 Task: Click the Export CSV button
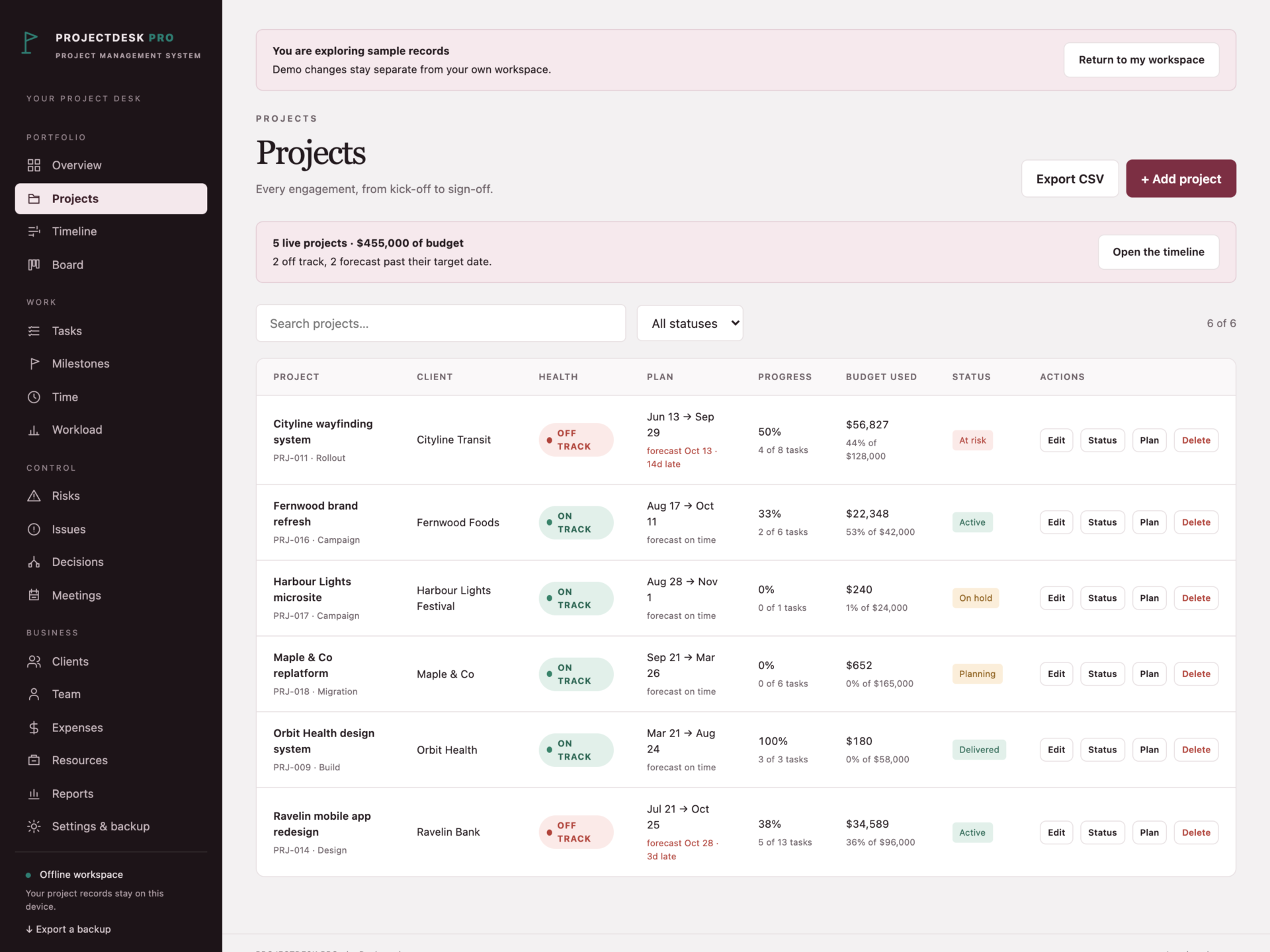click(x=1070, y=178)
